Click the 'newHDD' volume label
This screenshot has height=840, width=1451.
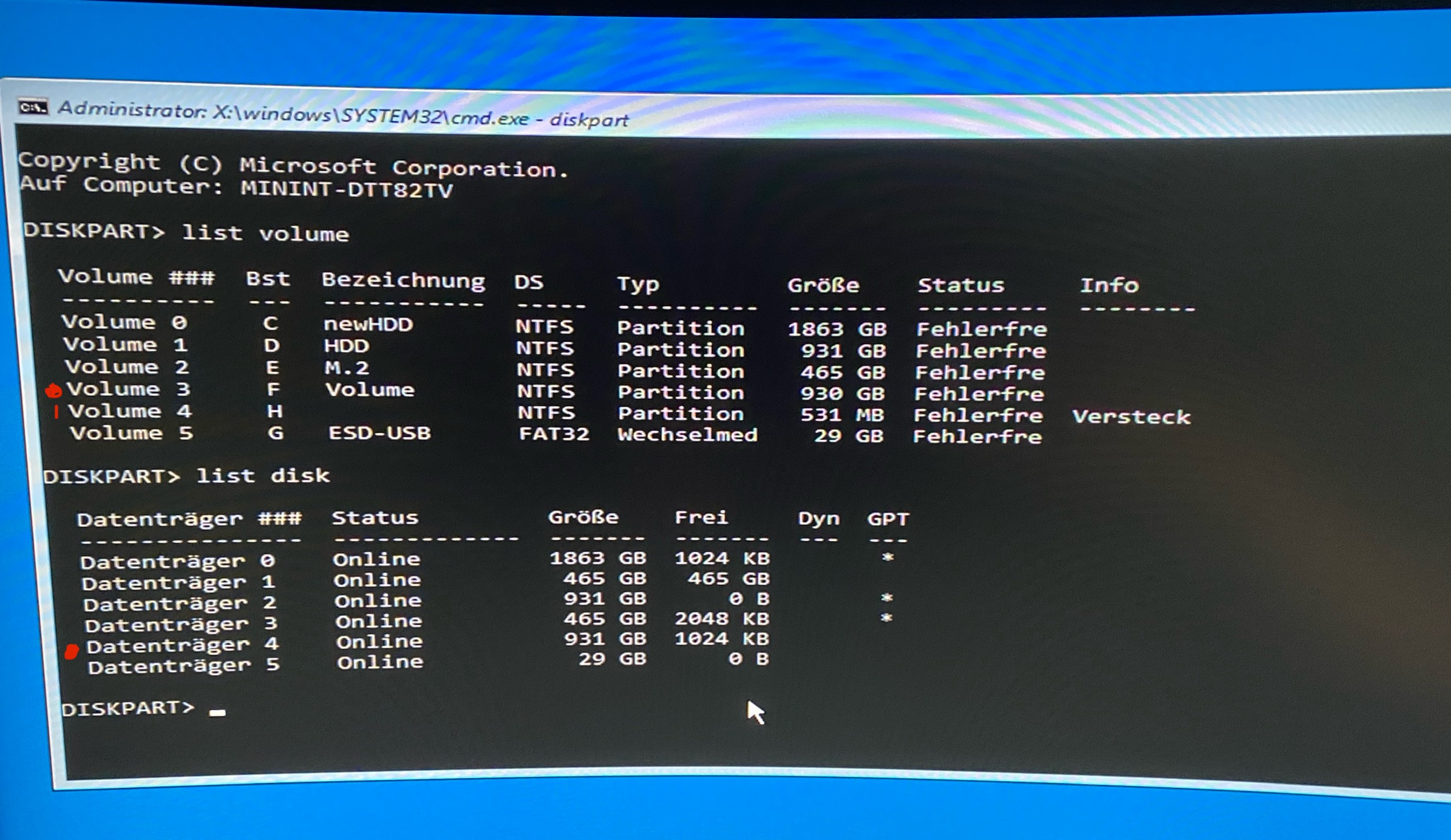click(x=368, y=324)
